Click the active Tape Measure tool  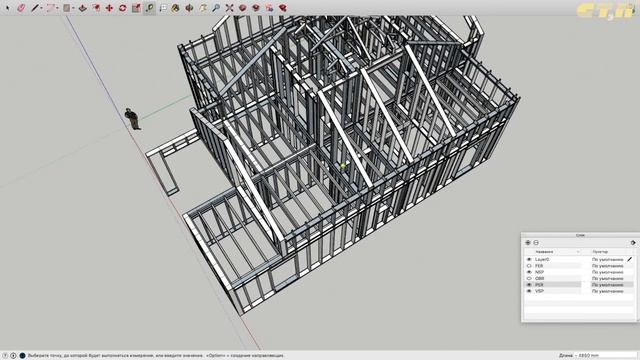click(149, 8)
